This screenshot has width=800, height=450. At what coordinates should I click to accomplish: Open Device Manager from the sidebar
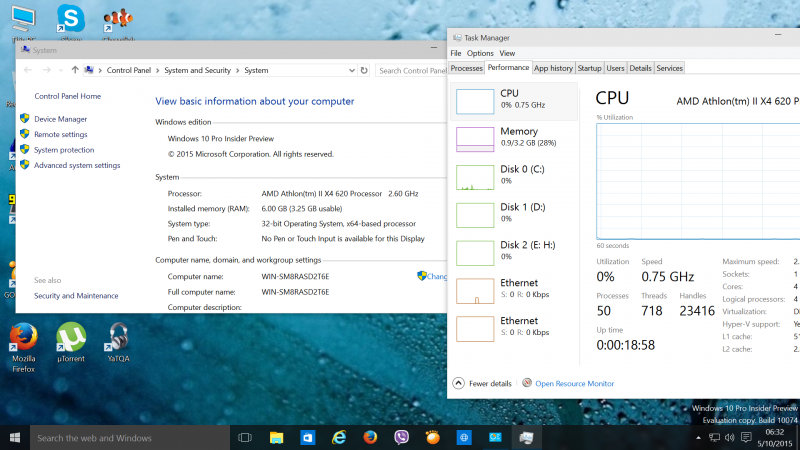(x=61, y=119)
